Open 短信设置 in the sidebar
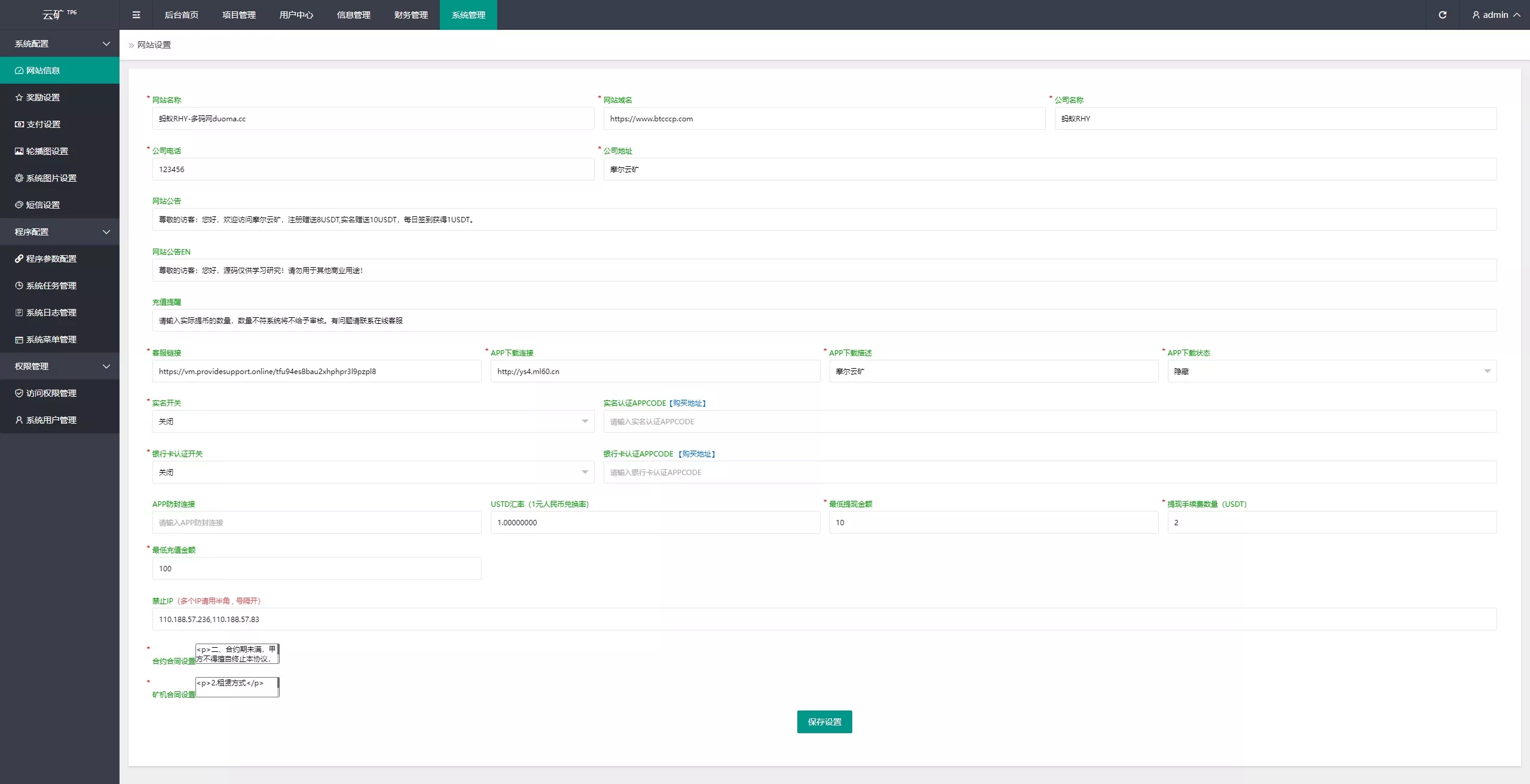1530x784 pixels. pyautogui.click(x=43, y=205)
